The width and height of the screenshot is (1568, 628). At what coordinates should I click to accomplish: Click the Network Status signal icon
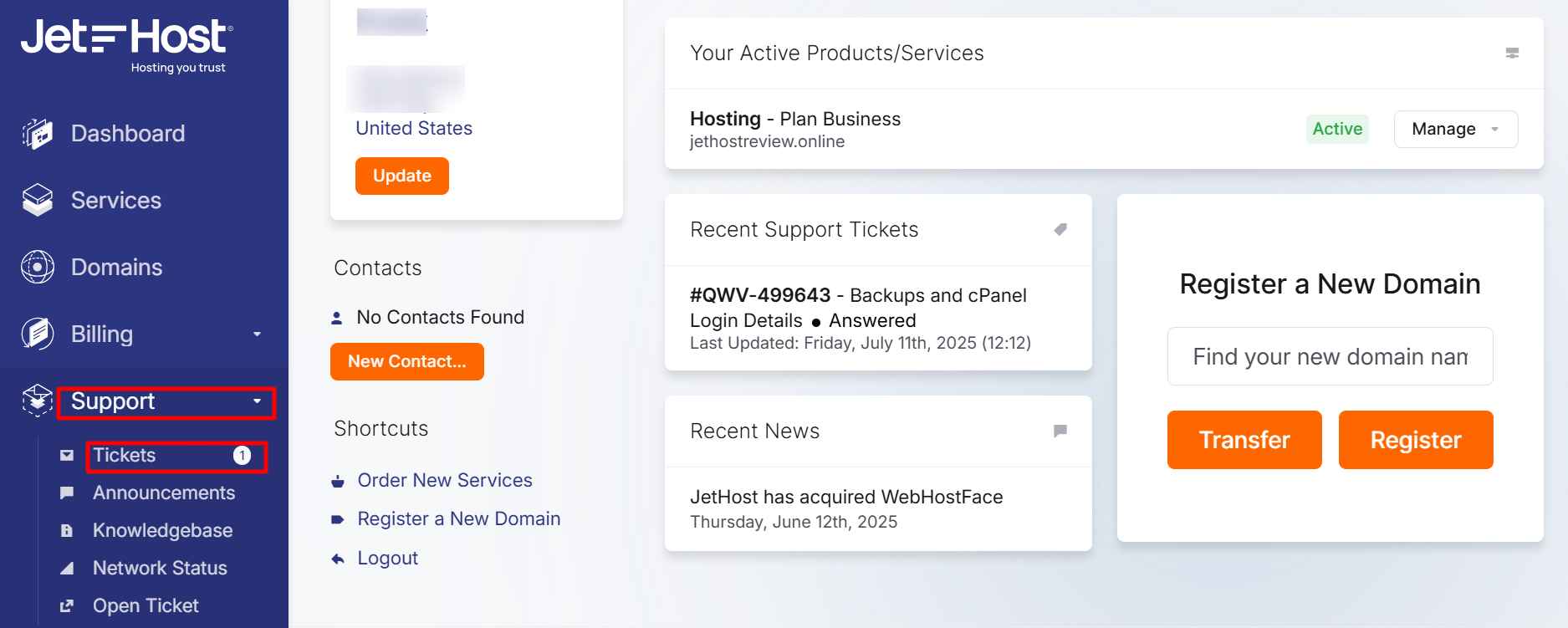67,568
